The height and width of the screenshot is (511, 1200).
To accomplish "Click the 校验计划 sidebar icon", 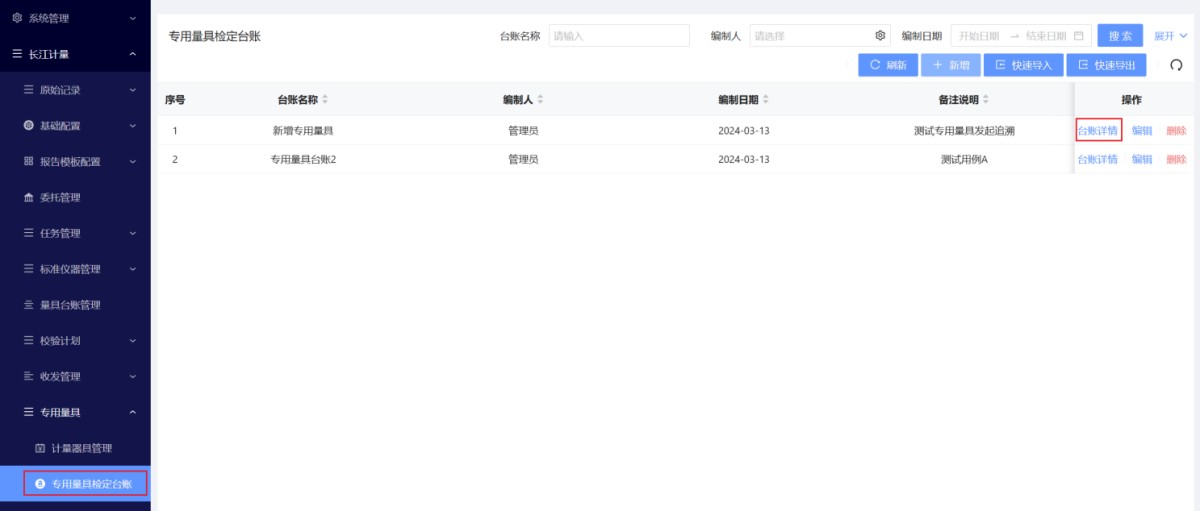I will (29, 341).
